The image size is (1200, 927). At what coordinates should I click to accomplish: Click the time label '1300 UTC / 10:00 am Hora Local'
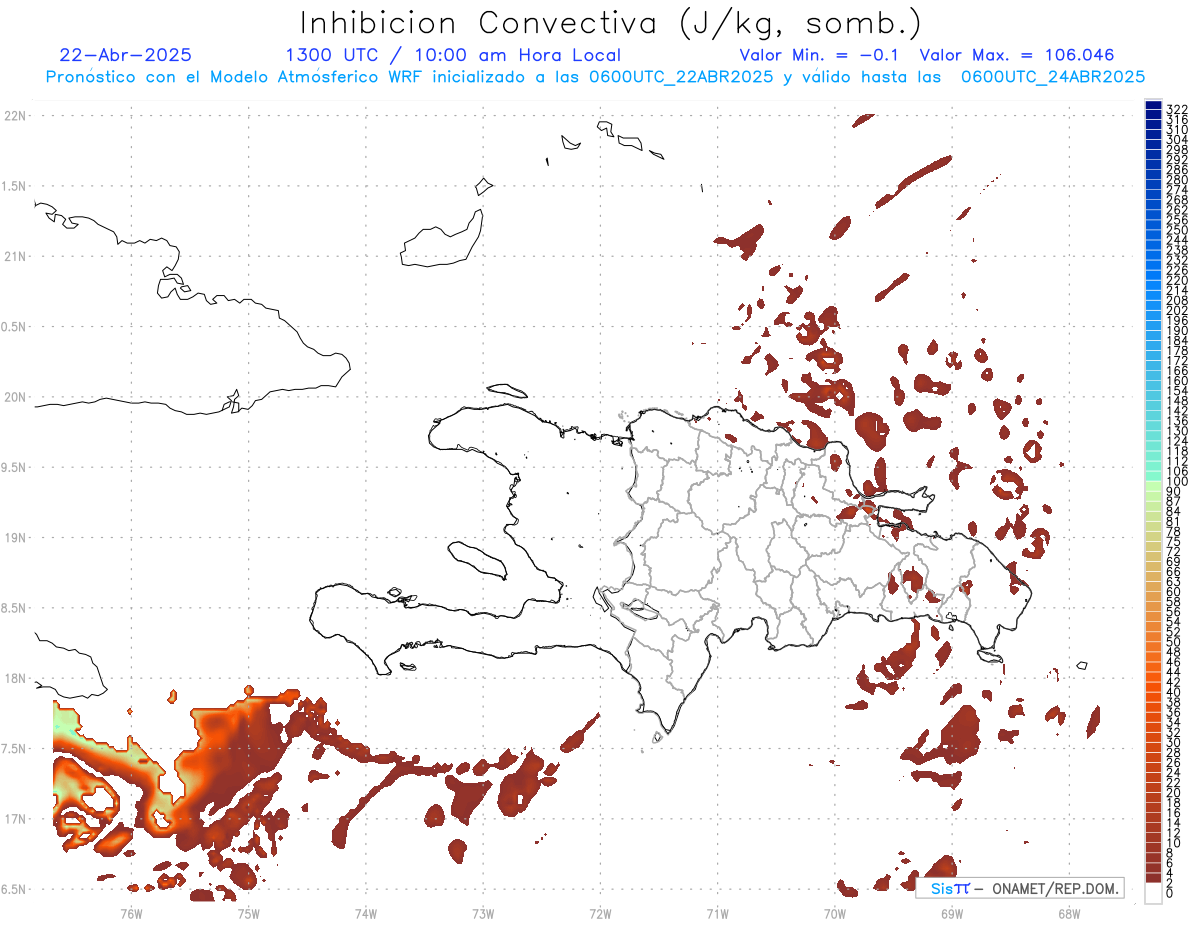coord(453,55)
